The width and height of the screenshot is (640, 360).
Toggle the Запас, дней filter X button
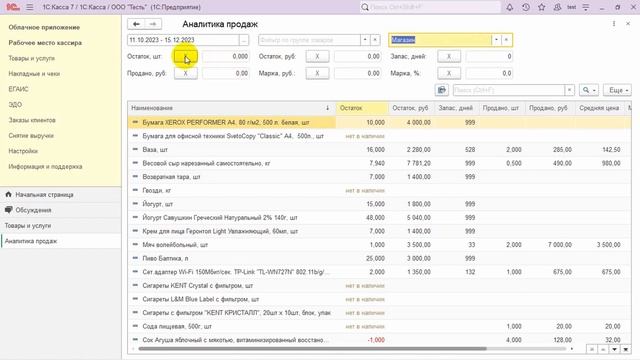pos(449,57)
